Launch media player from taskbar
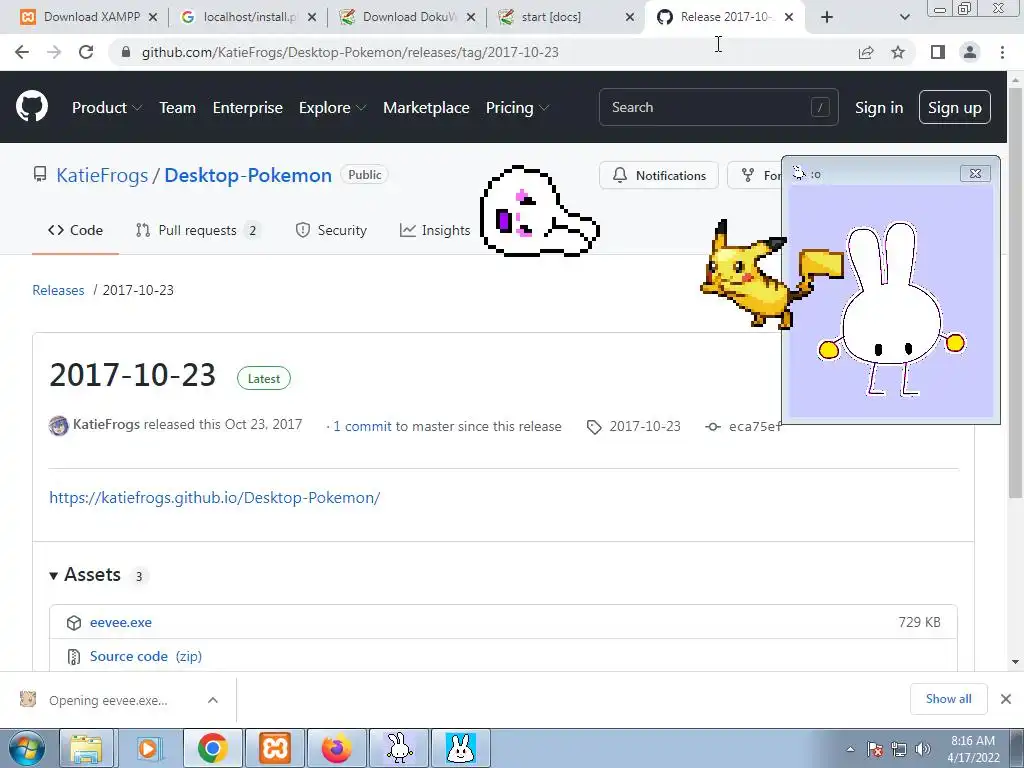The height and width of the screenshot is (768, 1024). [x=148, y=748]
